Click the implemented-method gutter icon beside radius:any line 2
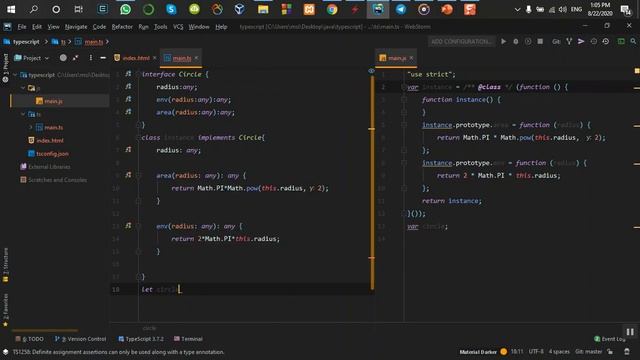The width and height of the screenshot is (640, 360). pos(128,87)
